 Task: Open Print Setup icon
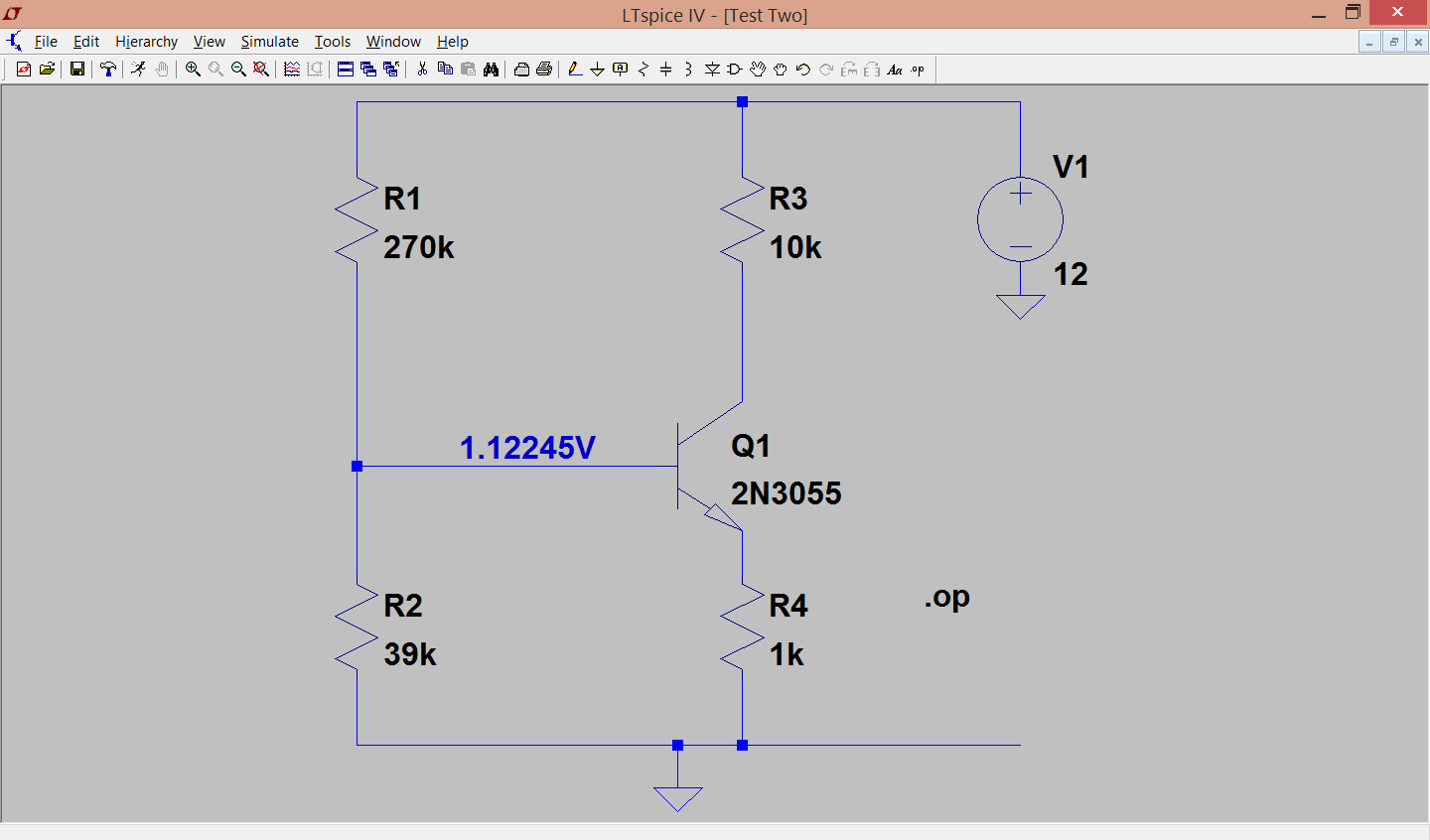(x=521, y=69)
